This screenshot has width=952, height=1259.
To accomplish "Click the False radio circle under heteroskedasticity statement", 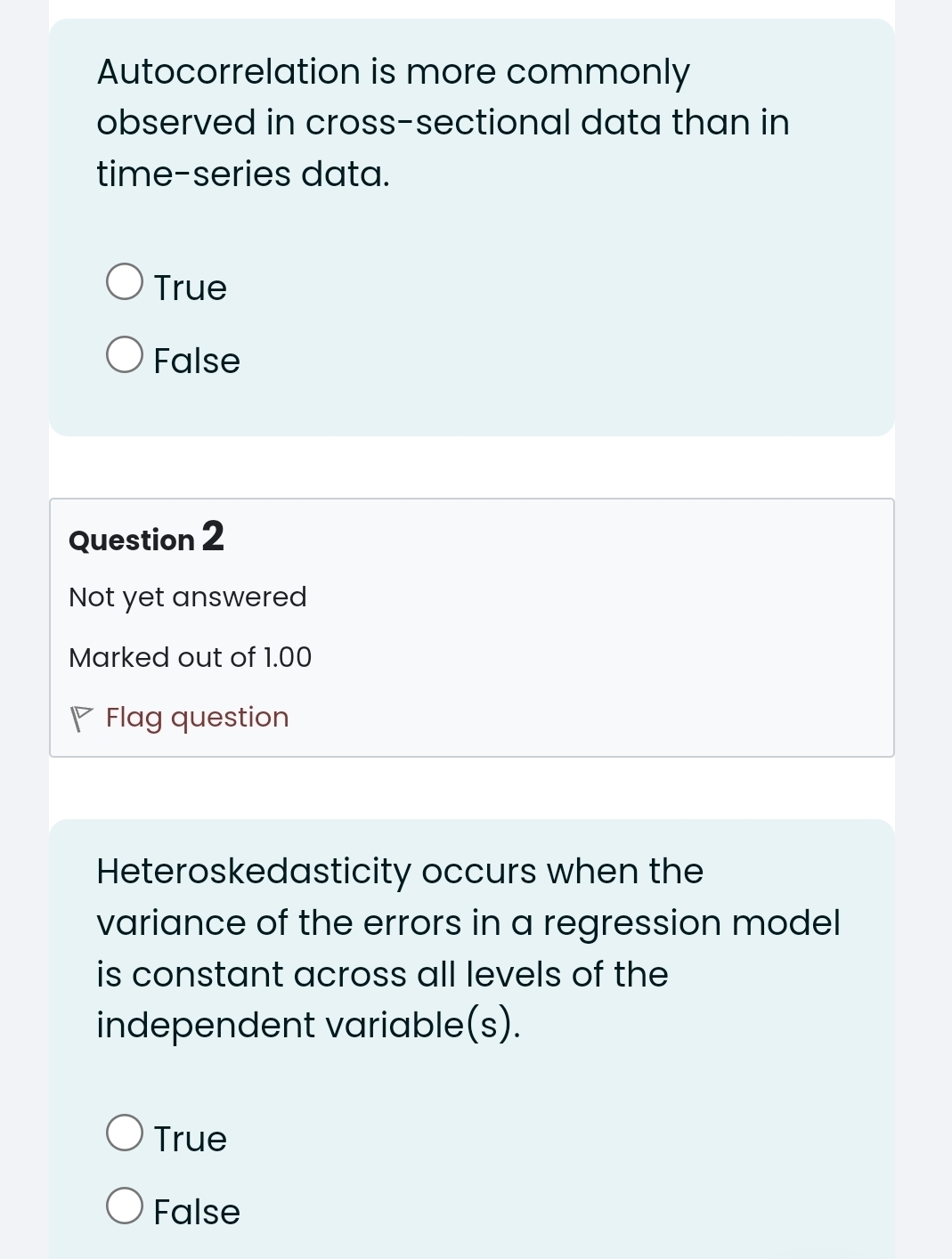I will [x=125, y=1206].
